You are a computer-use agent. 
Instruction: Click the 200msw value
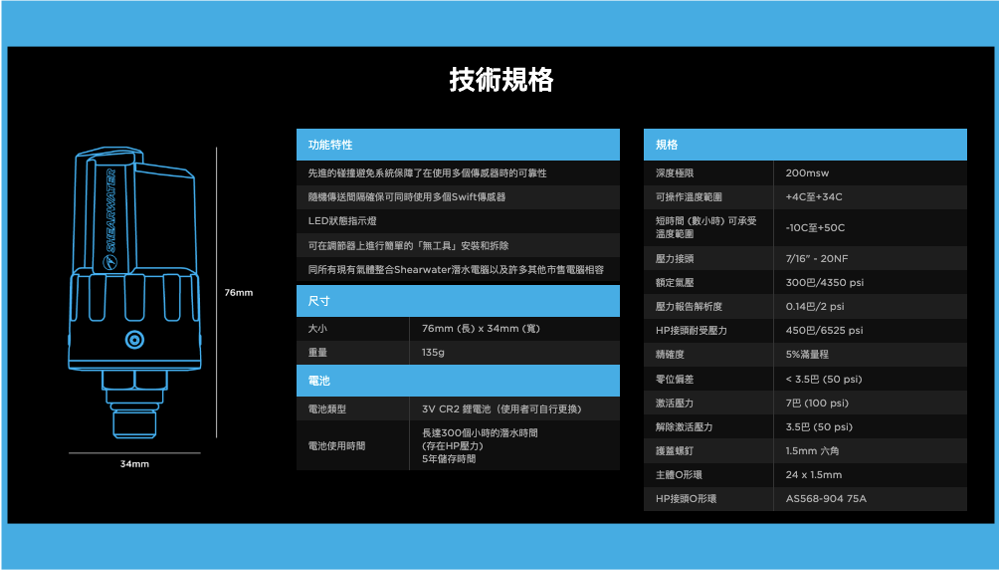point(807,173)
